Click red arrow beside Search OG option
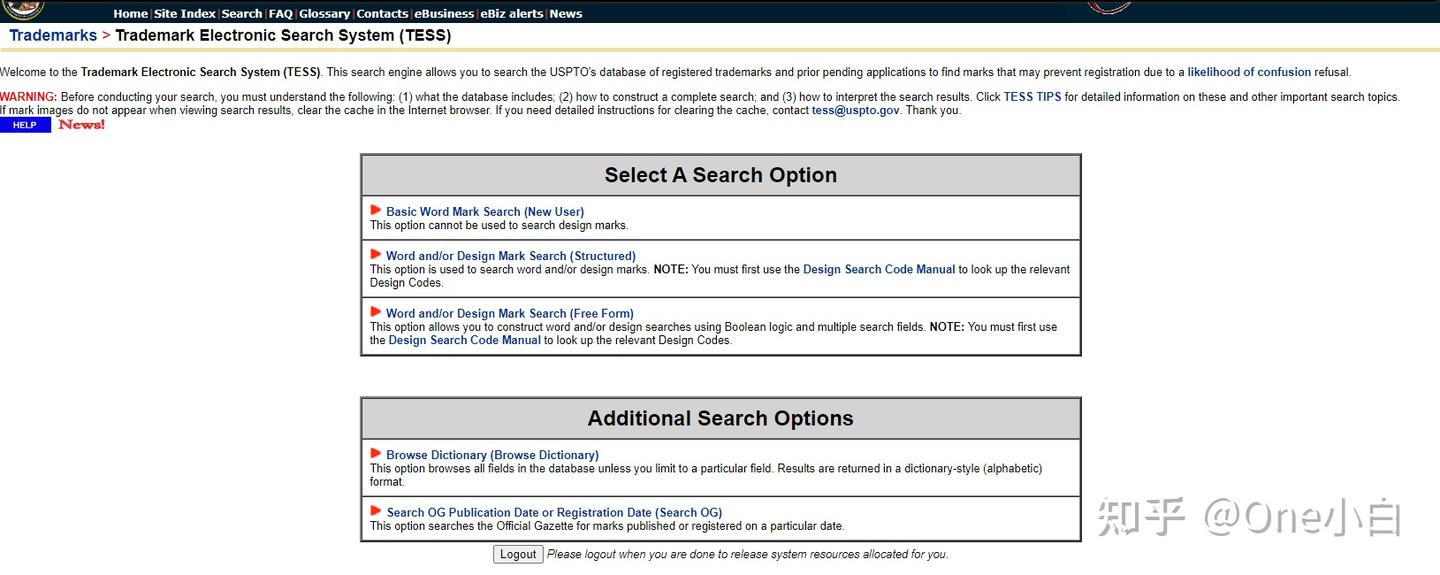Image resolution: width=1440 pixels, height=575 pixels. tap(376, 511)
